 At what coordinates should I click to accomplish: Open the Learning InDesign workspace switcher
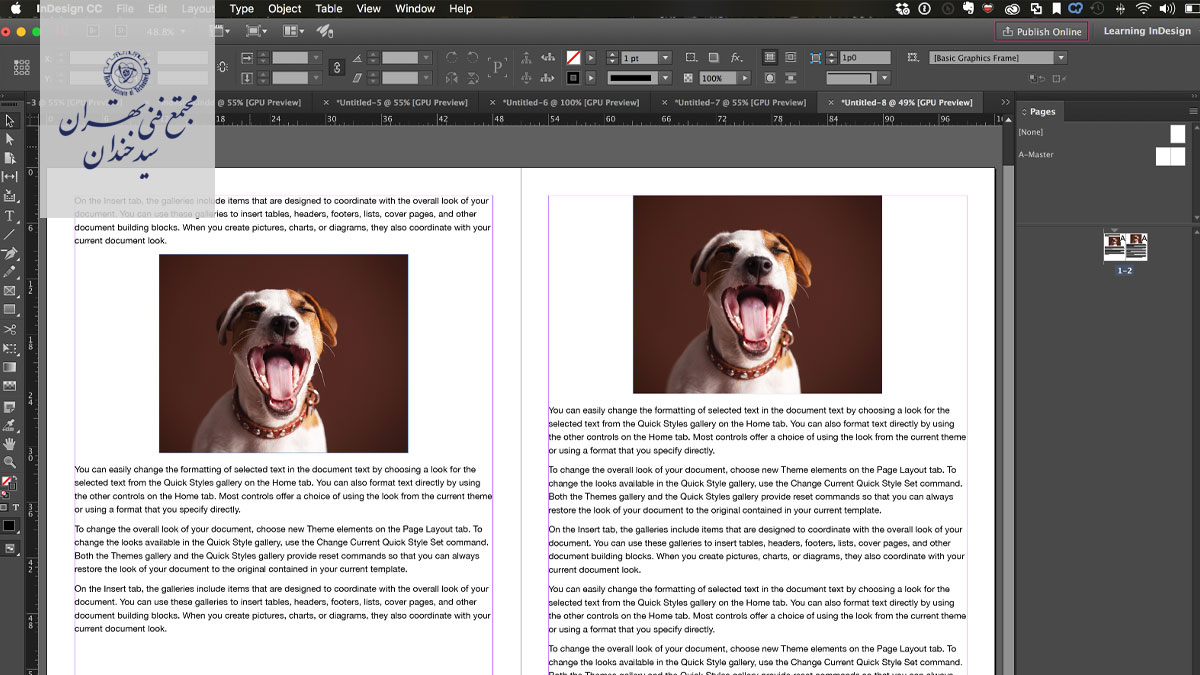(x=1147, y=32)
